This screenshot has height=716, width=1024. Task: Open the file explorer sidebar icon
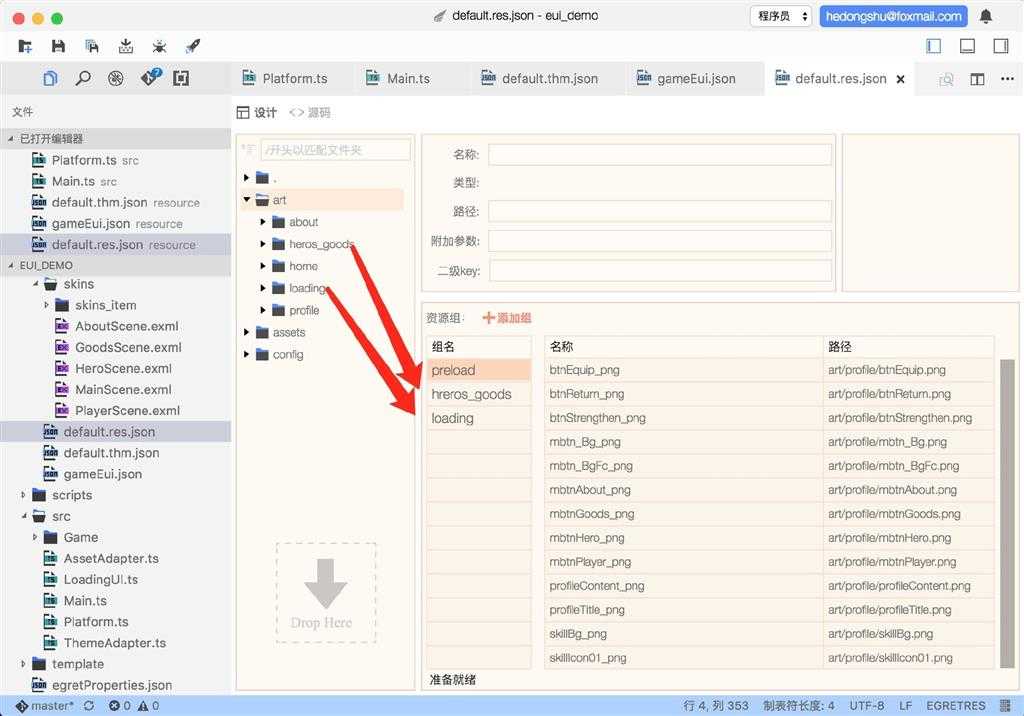pos(50,78)
